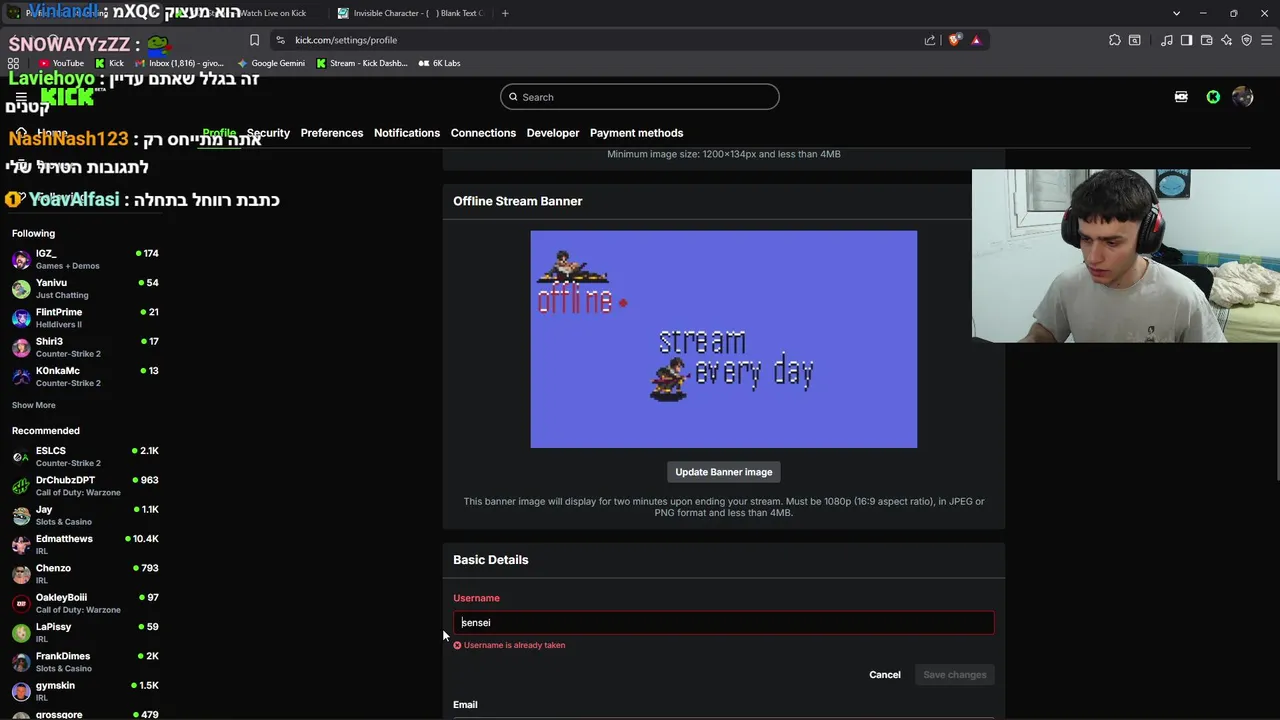1280x720 pixels.
Task: Click the apps grid icon in the bookmarks bar
Action: click(13, 63)
